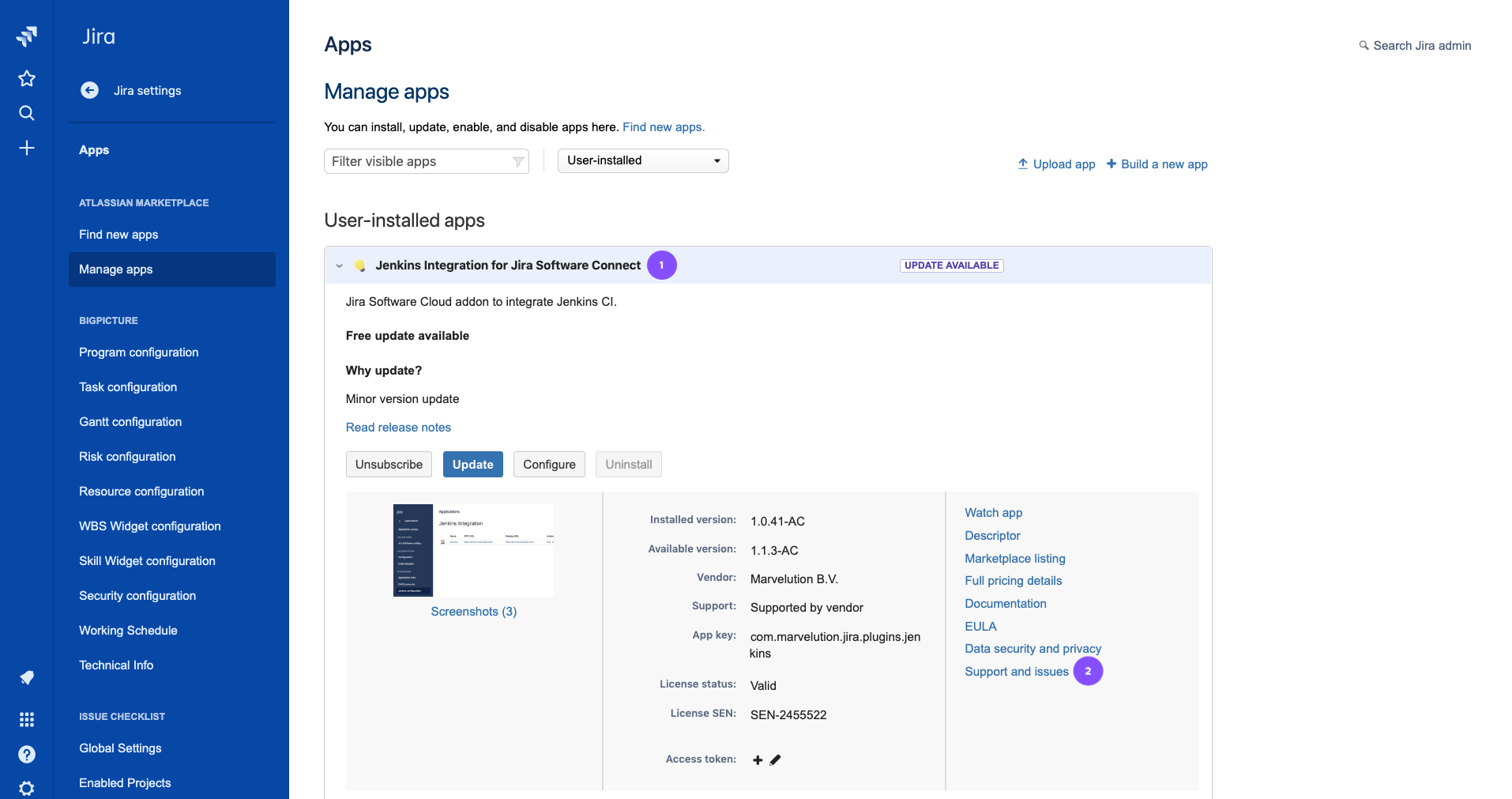Collapse the Jenkins Integration app row
This screenshot has height=799, width=1512.
pyautogui.click(x=340, y=266)
